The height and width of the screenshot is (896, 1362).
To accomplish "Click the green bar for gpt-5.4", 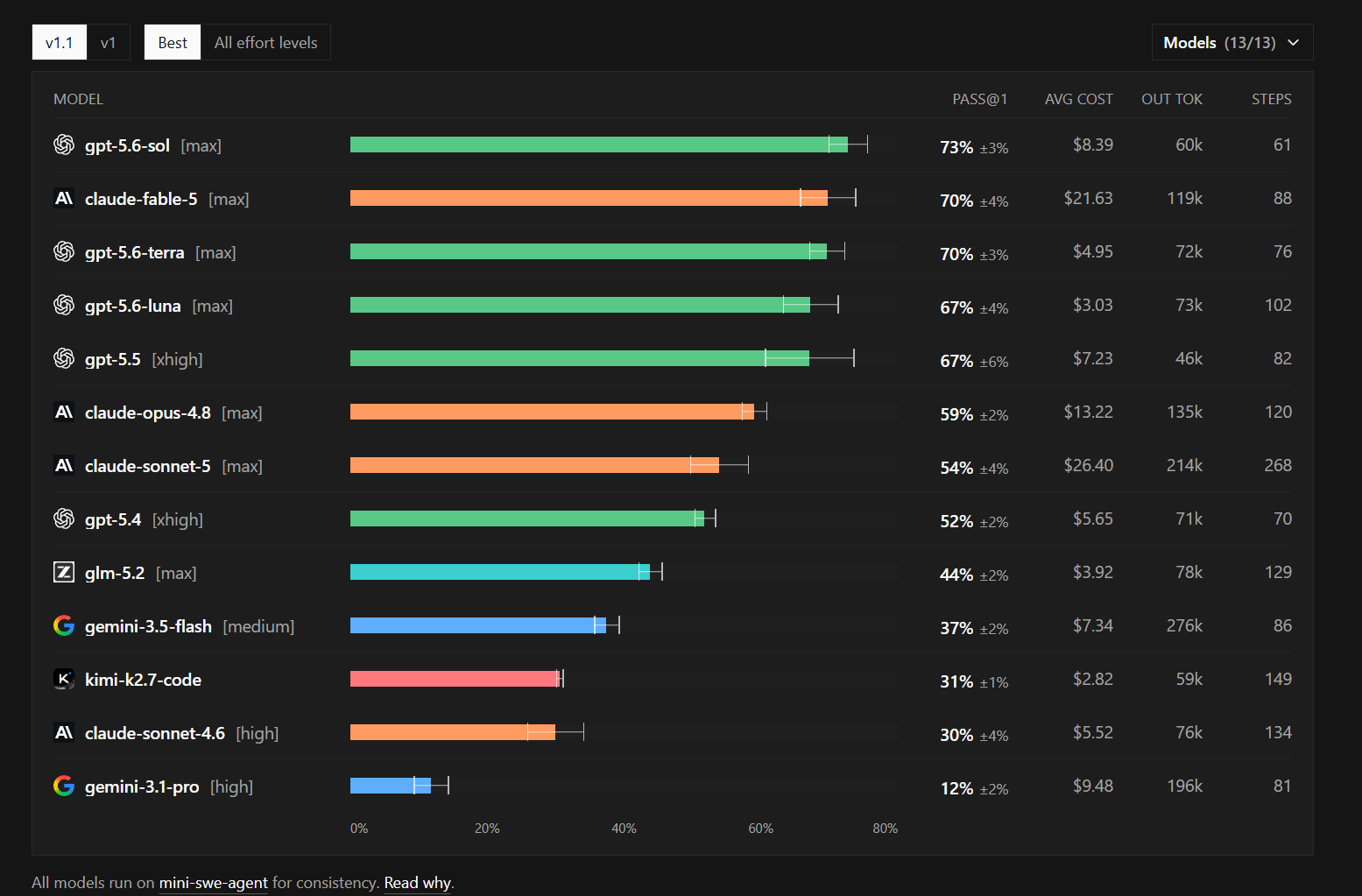I will pyautogui.click(x=527, y=519).
